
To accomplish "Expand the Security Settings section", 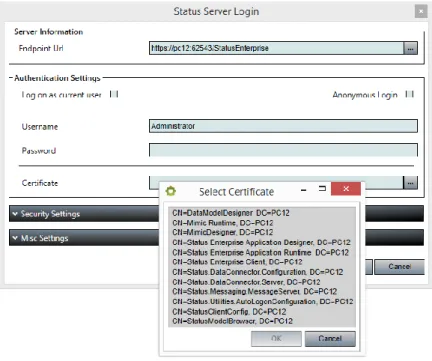I will point(15,214).
